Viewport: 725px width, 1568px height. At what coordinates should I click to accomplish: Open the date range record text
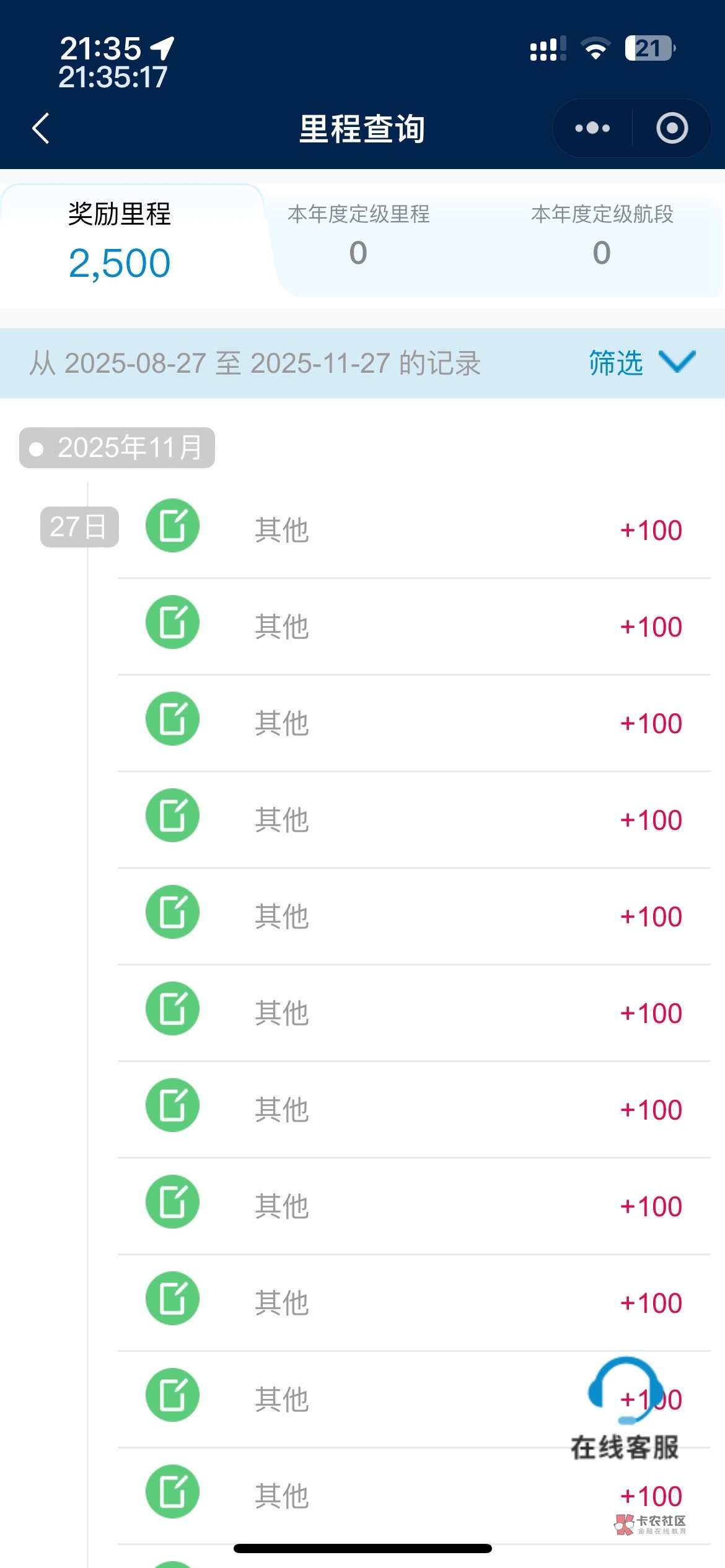click(x=255, y=363)
